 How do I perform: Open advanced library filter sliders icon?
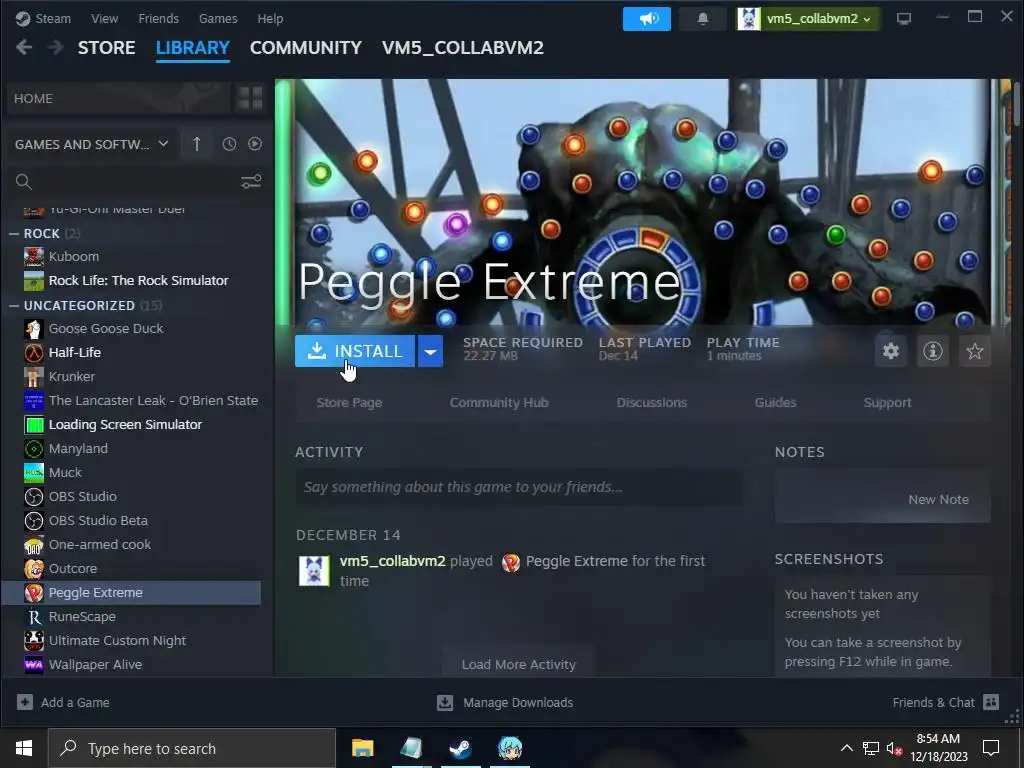[x=251, y=182]
